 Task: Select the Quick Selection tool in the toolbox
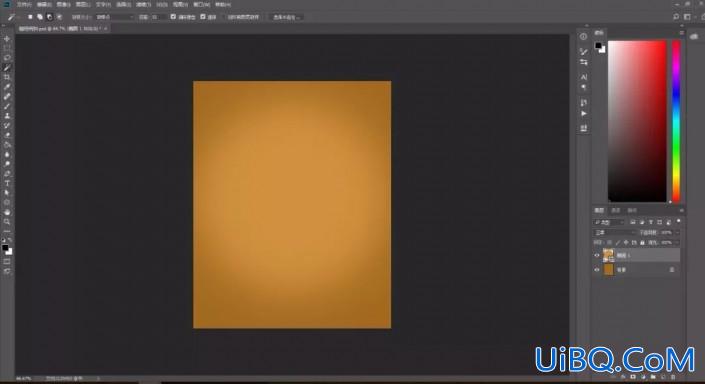[7, 67]
